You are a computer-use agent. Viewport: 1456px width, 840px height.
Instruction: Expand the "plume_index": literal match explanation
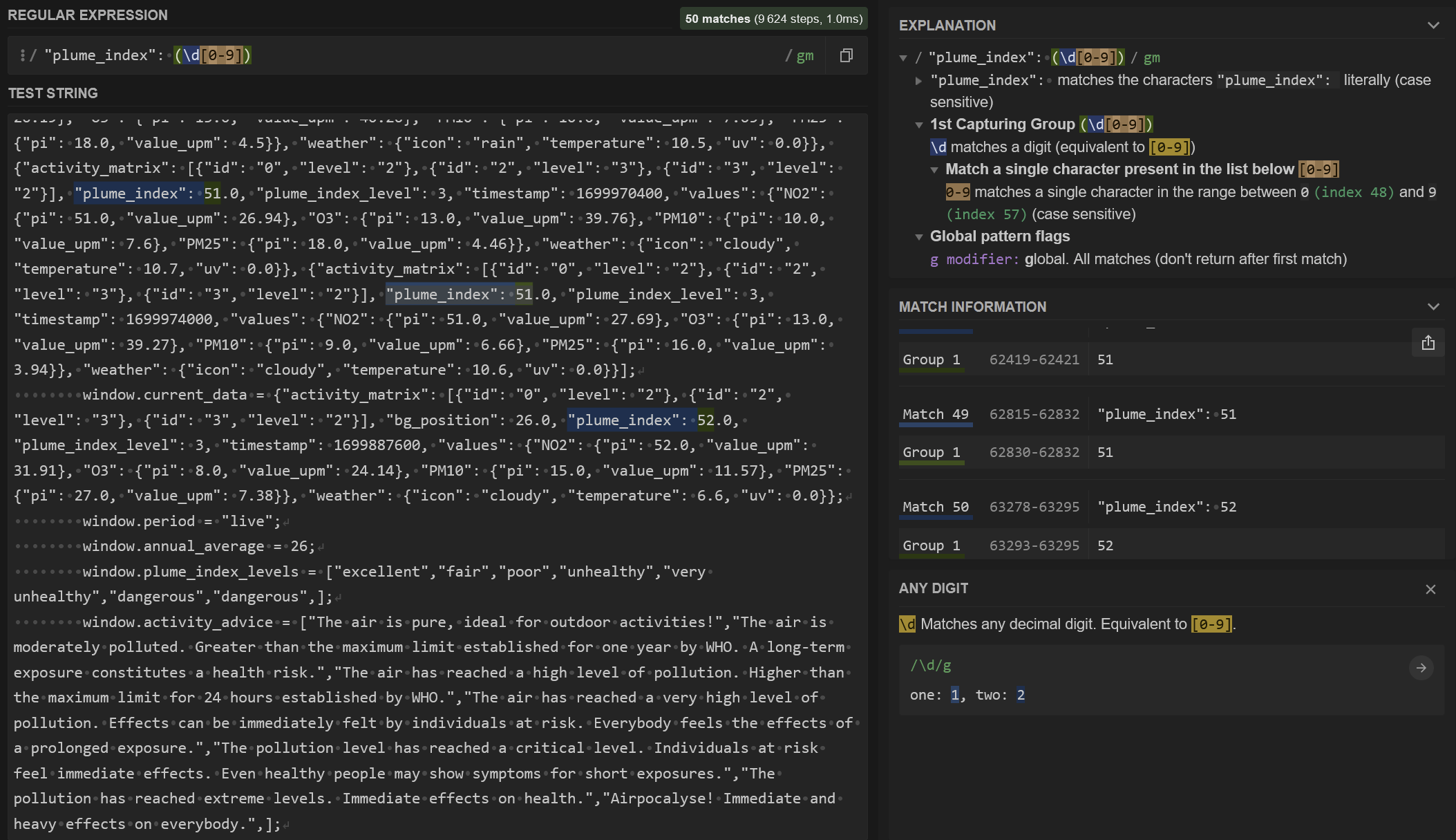point(918,81)
